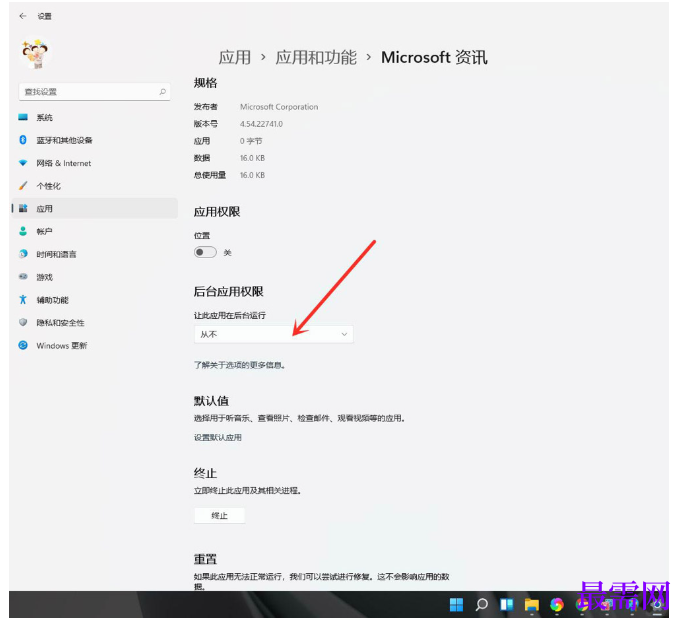Screen dimensions: 689x627
Task: Select the 应用 sidebar category
Action: [95, 209]
